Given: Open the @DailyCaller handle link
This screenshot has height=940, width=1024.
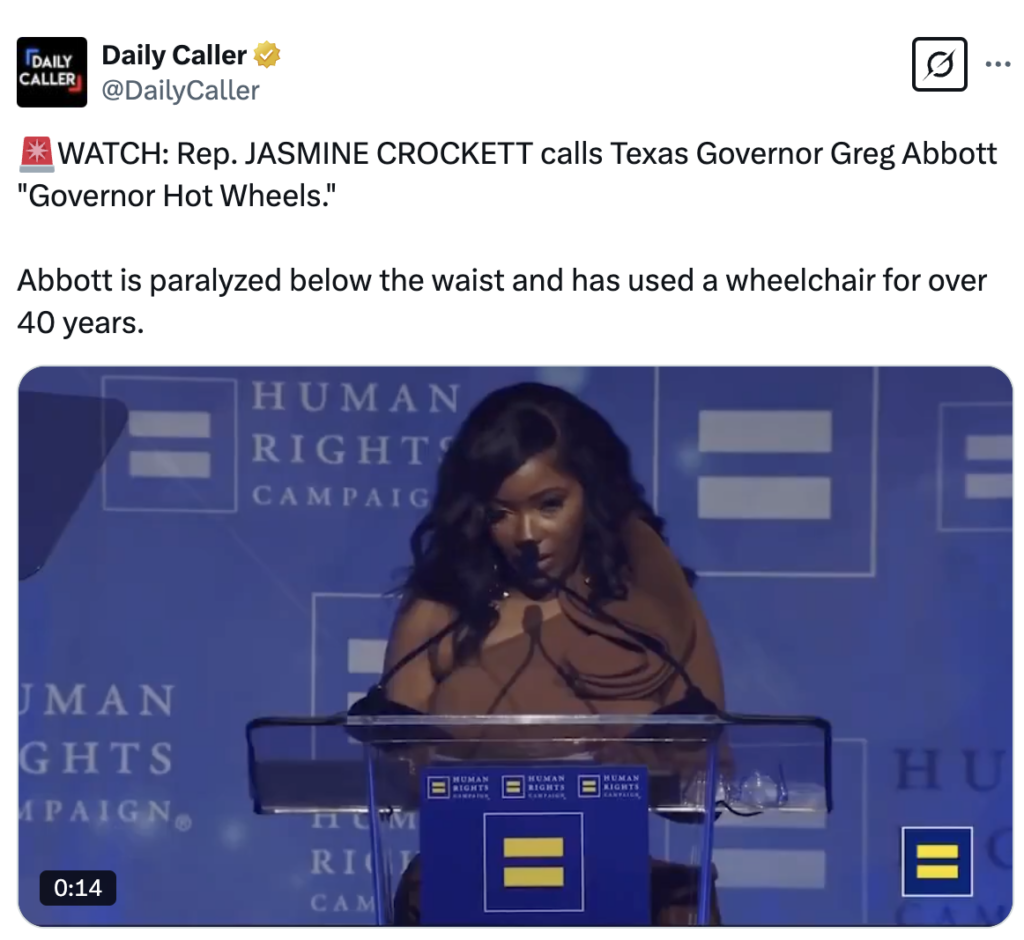Looking at the screenshot, I should point(180,90).
